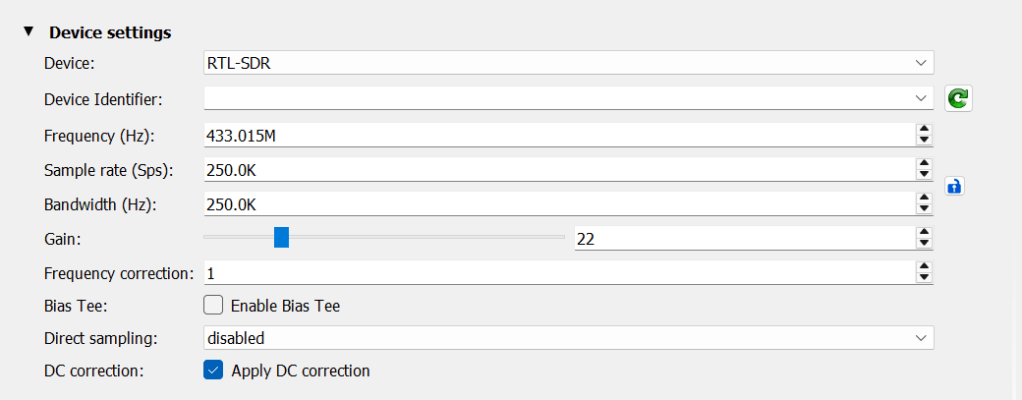The image size is (1022, 400).
Task: Uncheck Apply DC correction checkbox
Action: [213, 371]
